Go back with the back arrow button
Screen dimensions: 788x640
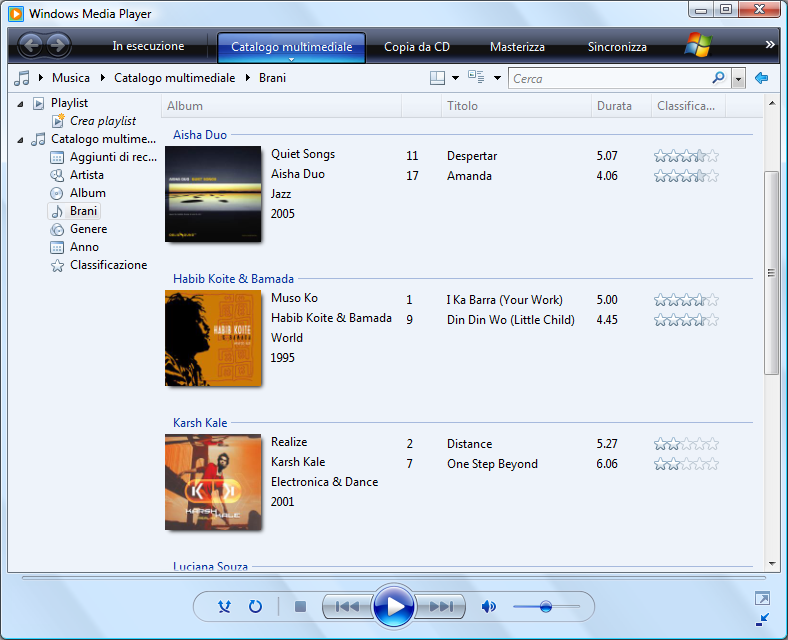[31, 46]
